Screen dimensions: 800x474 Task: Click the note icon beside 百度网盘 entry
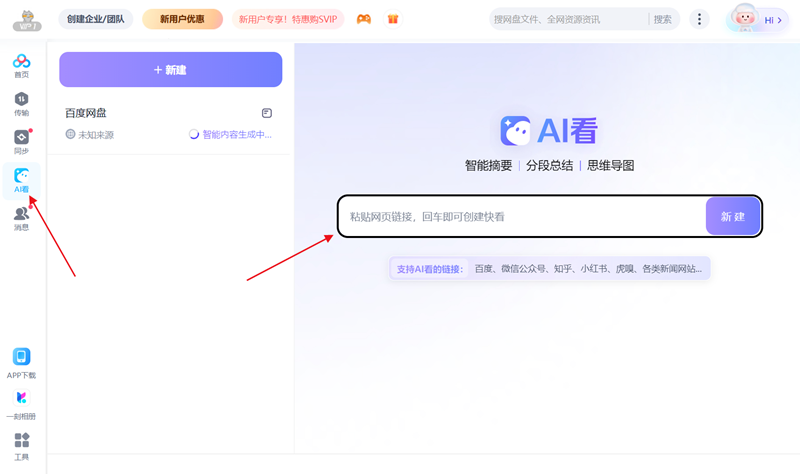point(267,113)
